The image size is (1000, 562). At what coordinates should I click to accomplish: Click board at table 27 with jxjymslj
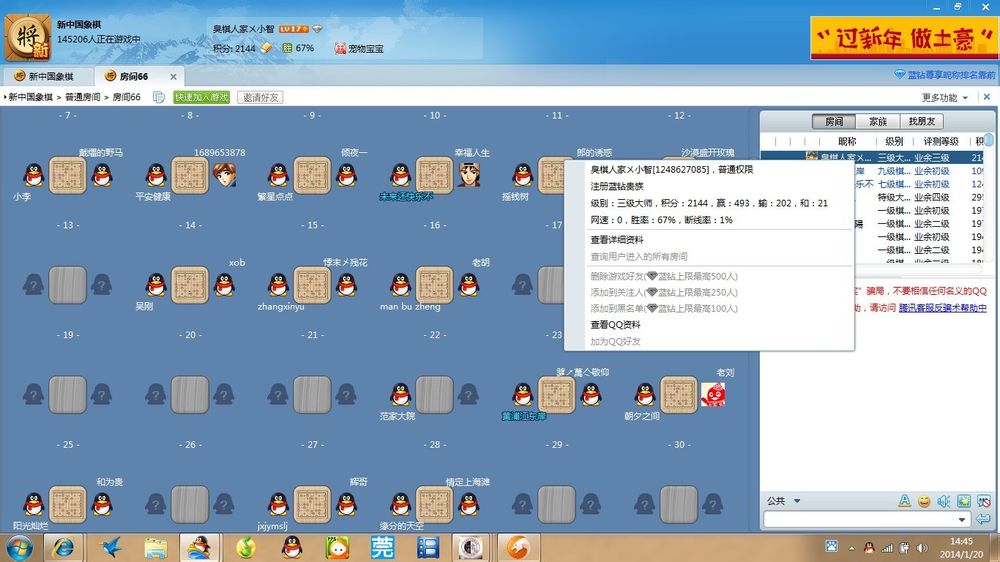click(312, 505)
